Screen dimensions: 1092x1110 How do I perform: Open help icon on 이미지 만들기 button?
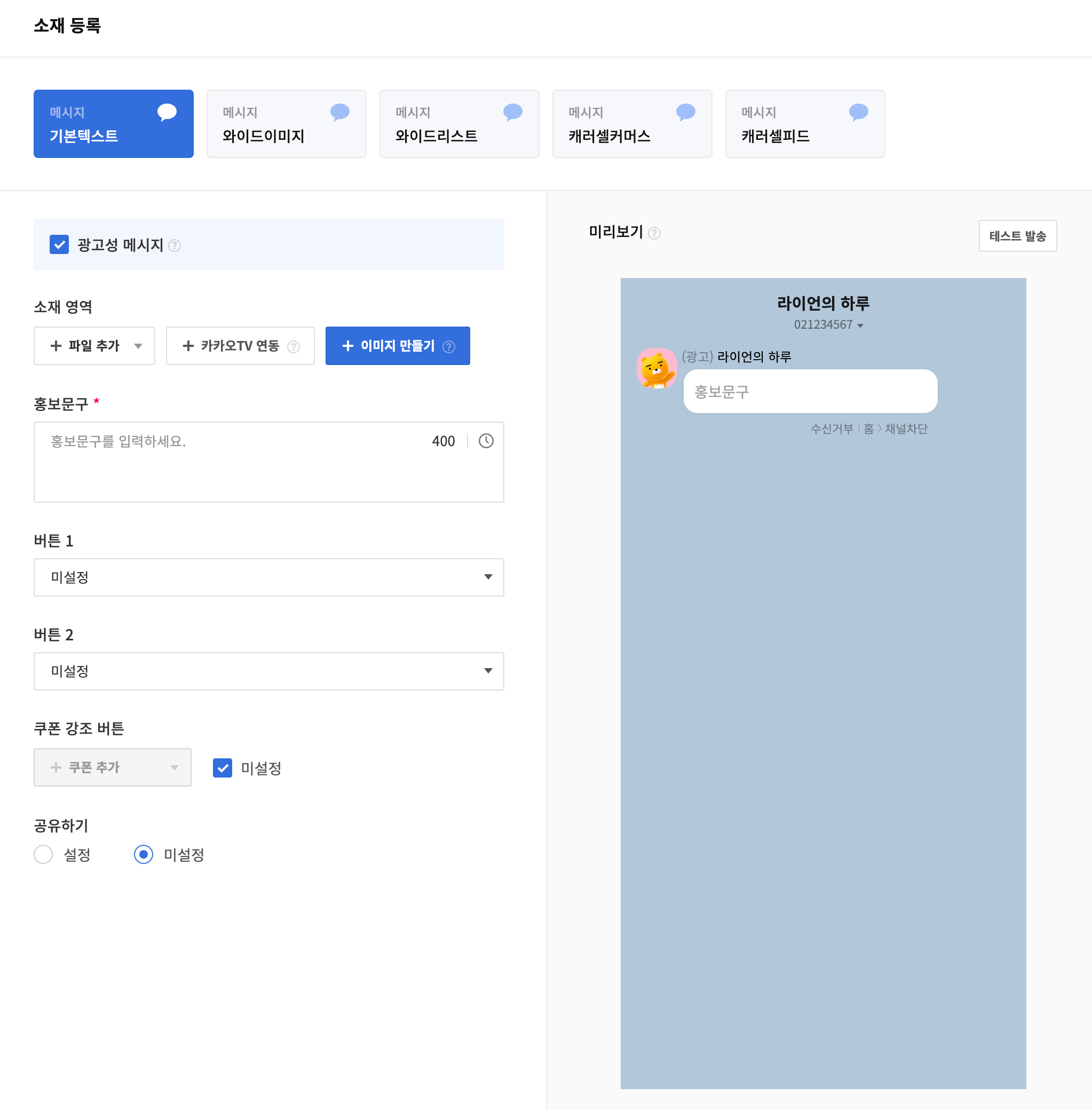pyautogui.click(x=449, y=346)
